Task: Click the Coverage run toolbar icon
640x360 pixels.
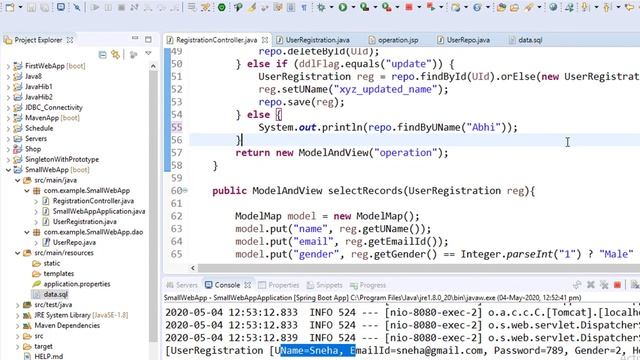Action: pyautogui.click(x=364, y=7)
